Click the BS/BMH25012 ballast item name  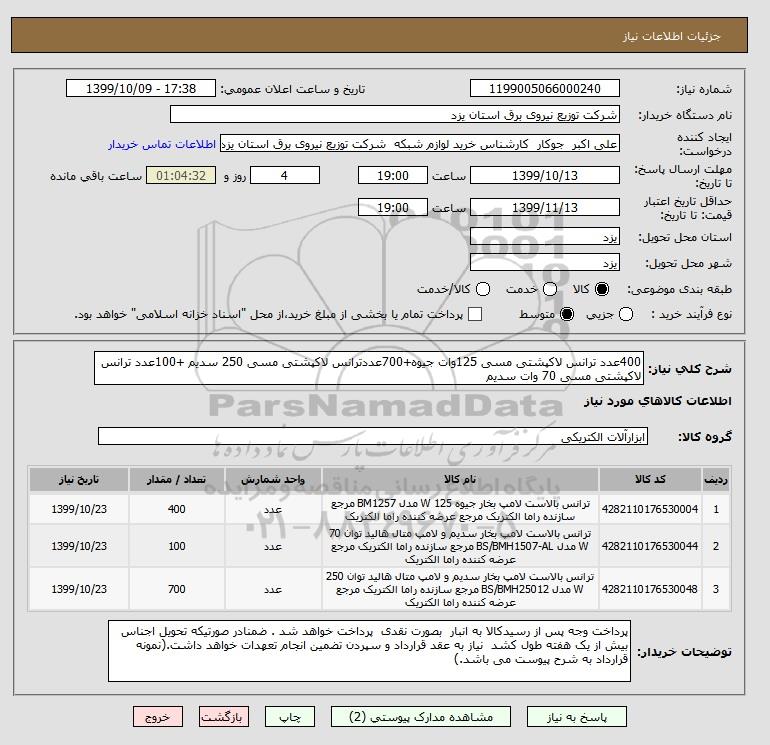pos(460,589)
